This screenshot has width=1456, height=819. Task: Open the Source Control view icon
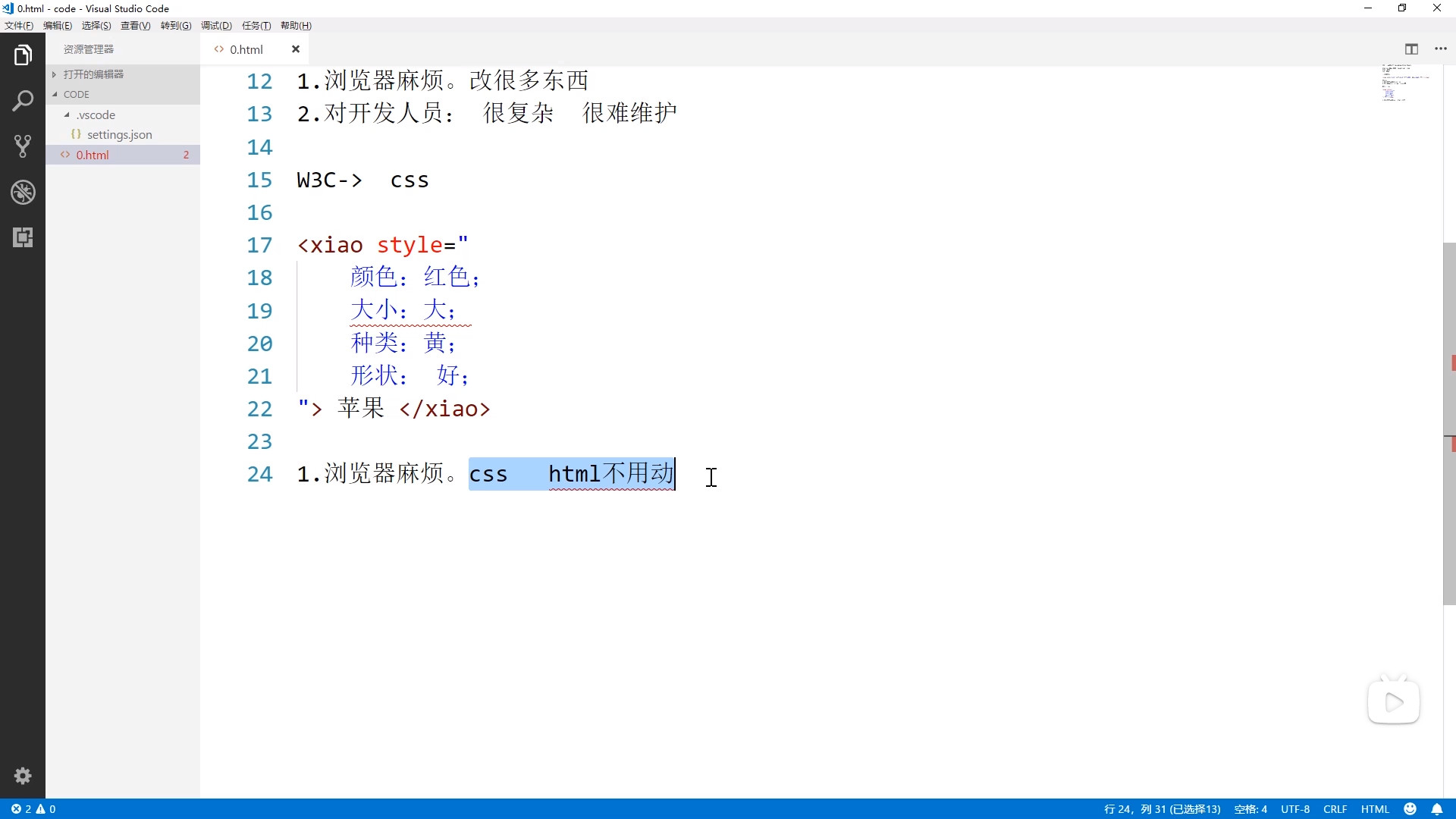click(23, 146)
